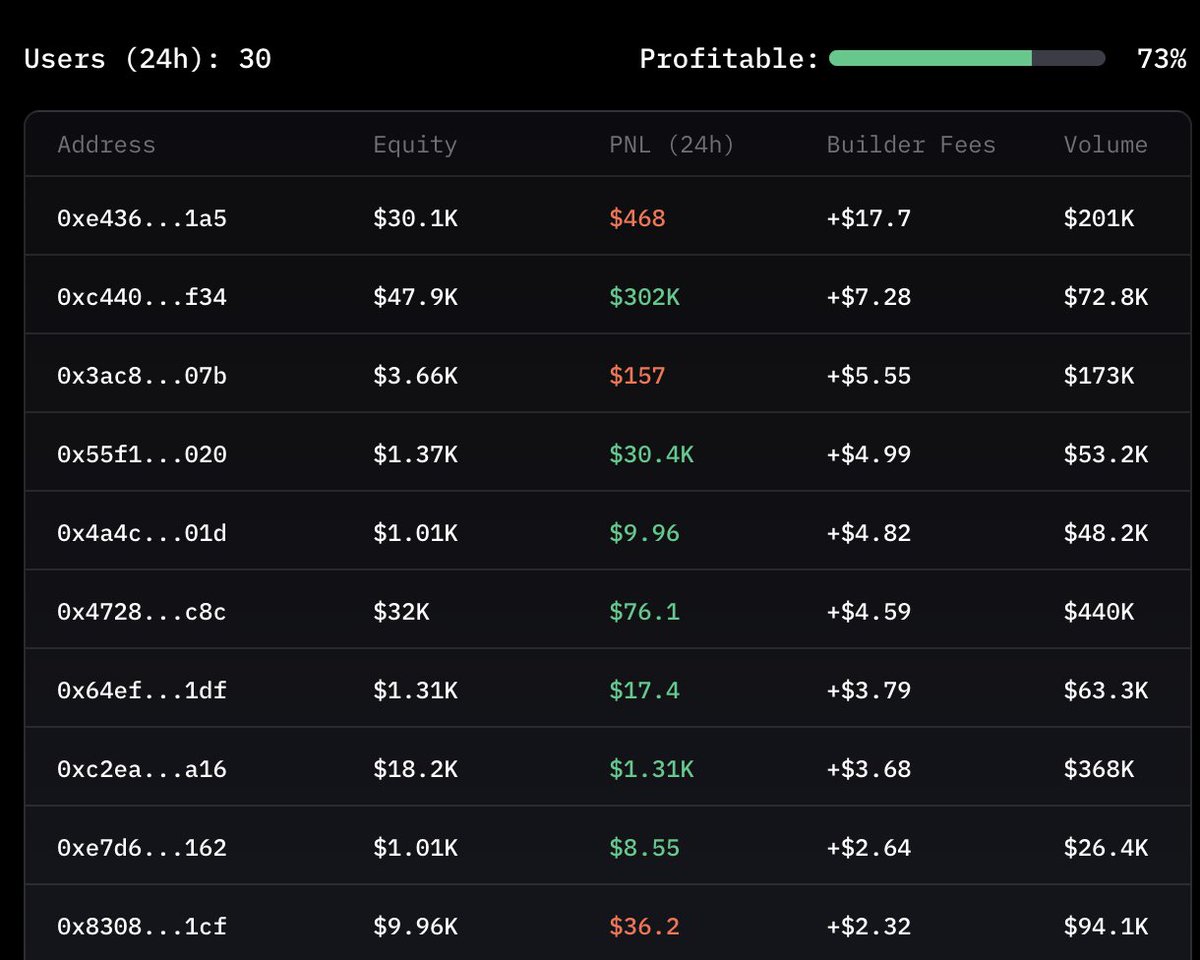
Task: Sort the table by Equity column
Action: (414, 145)
